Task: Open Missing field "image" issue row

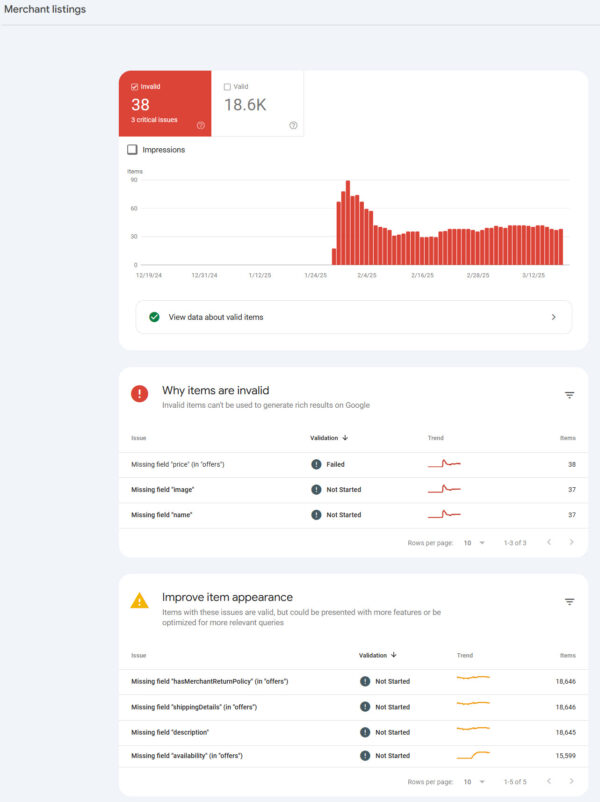Action: point(353,489)
